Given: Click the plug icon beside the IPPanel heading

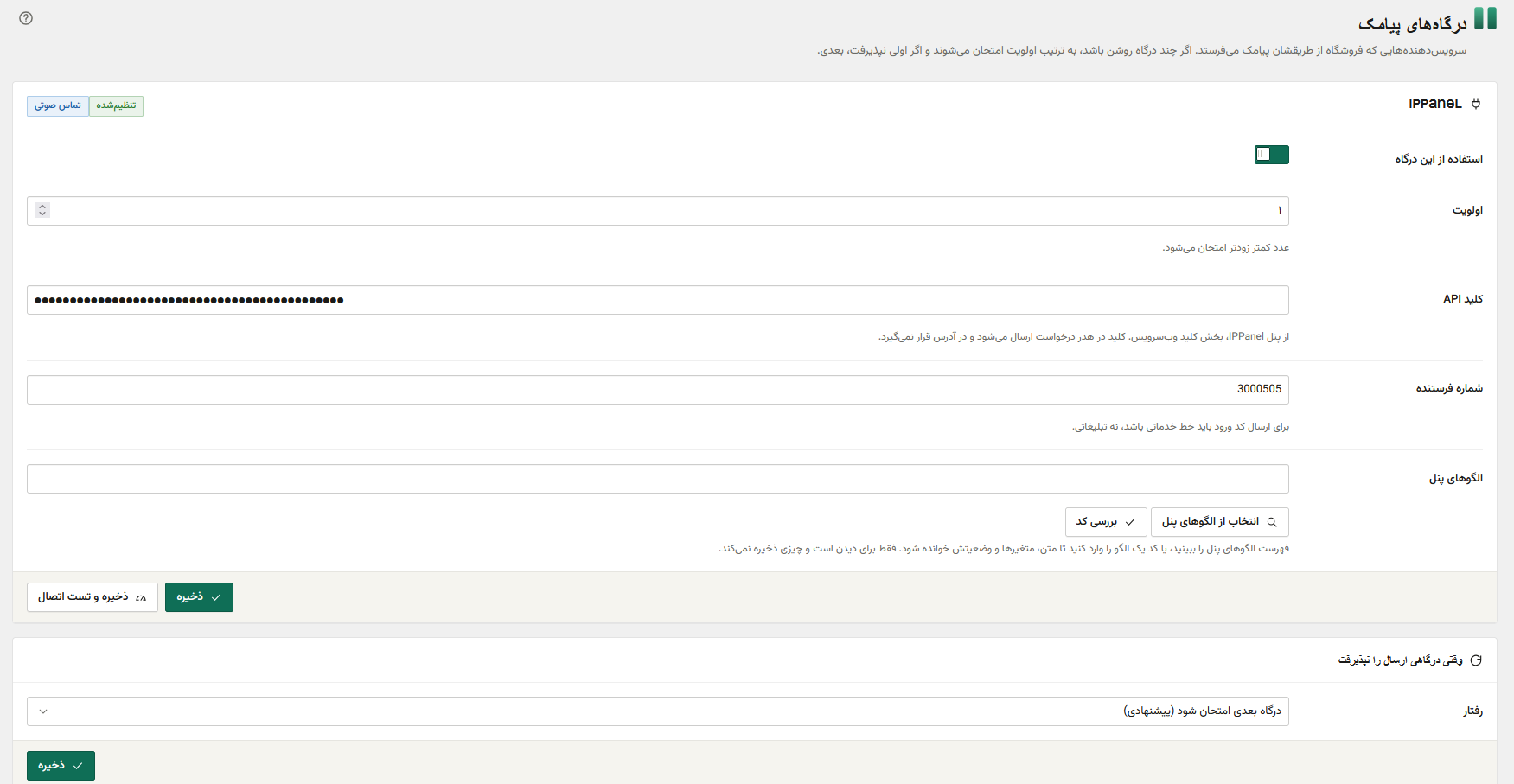Looking at the screenshot, I should pos(1476,104).
